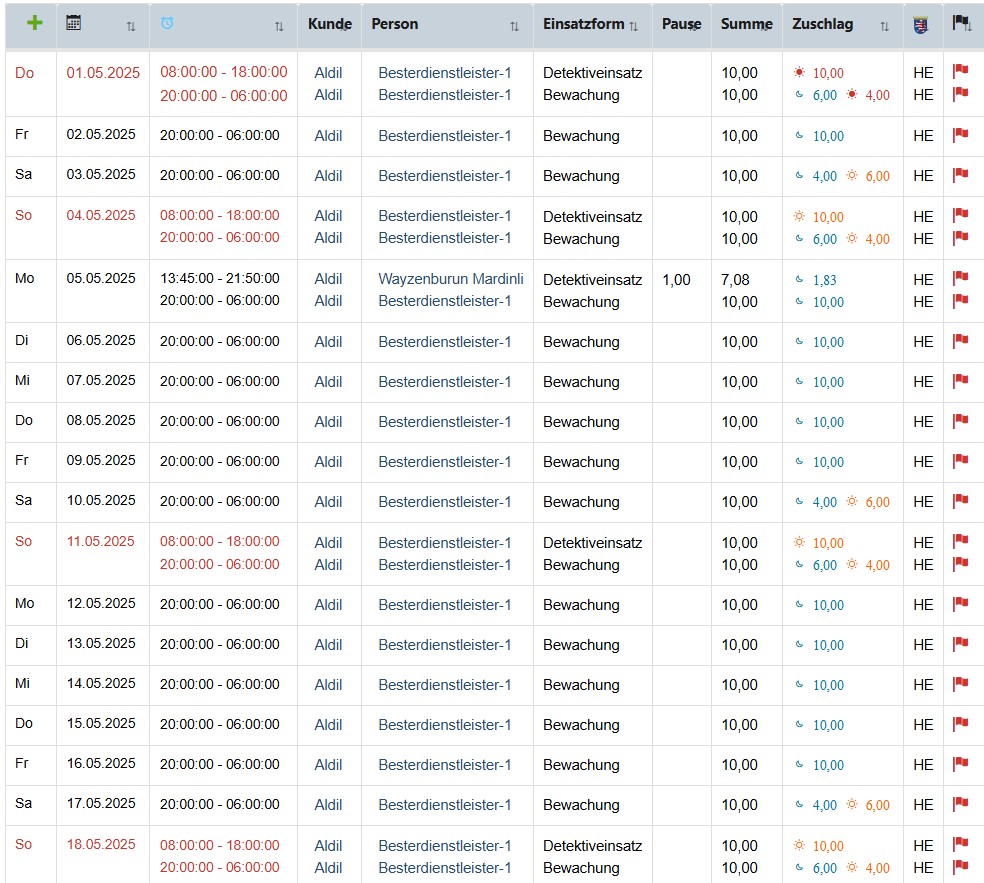984x883 pixels.
Task: Click holiday sun icon in first Zuschlag entry
Action: click(x=799, y=72)
